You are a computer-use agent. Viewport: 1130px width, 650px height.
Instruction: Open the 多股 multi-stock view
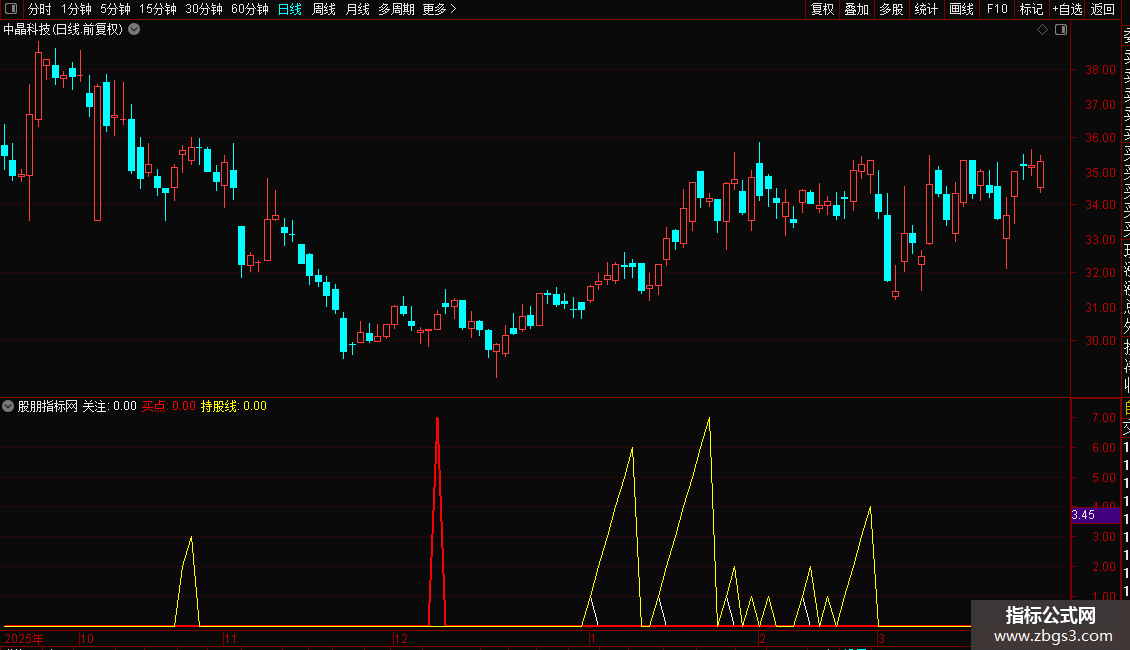click(891, 9)
